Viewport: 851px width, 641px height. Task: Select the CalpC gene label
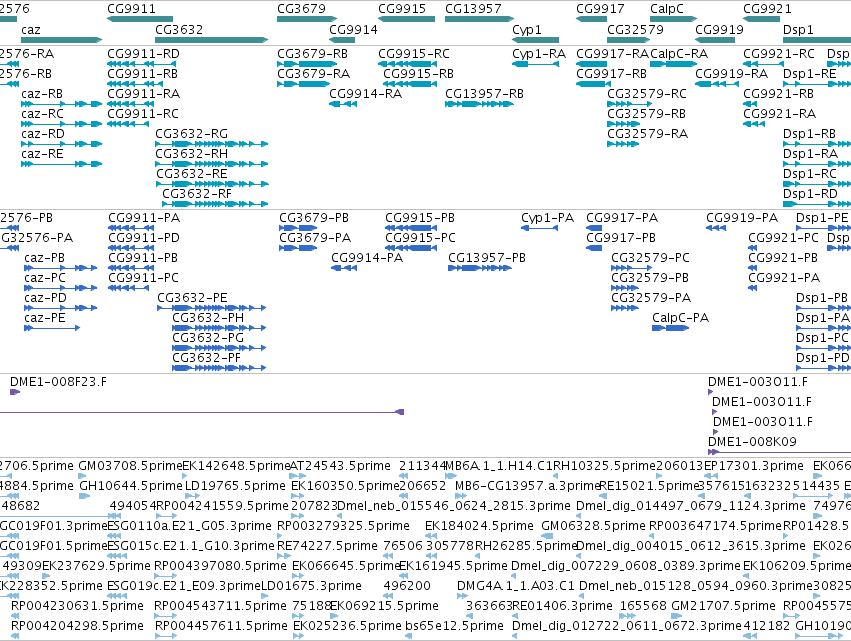tap(667, 9)
